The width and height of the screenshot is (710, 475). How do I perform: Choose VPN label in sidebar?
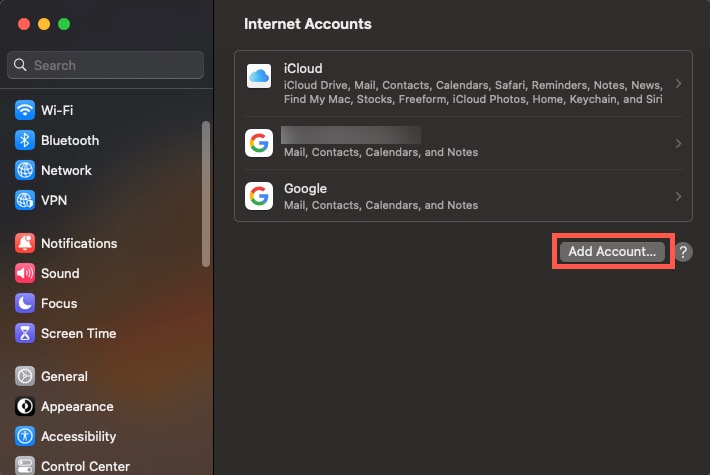(54, 200)
